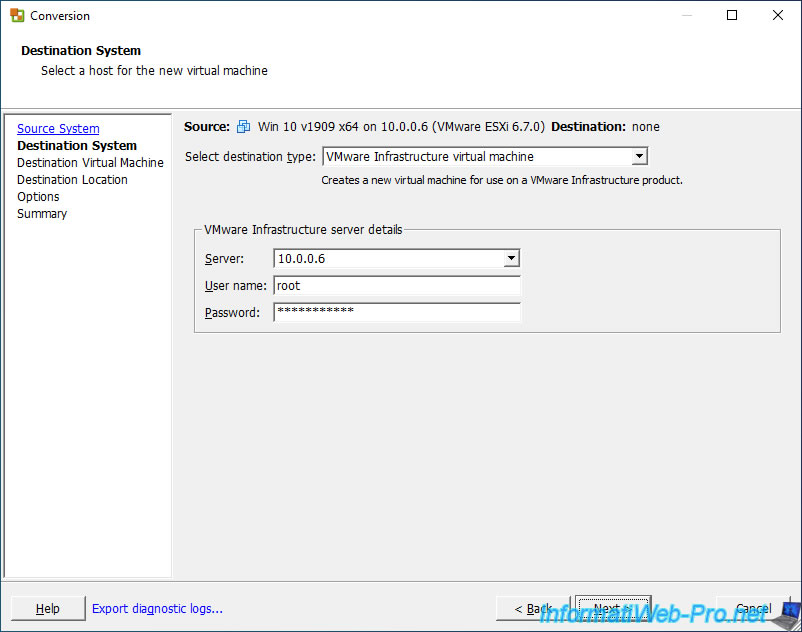The width and height of the screenshot is (802, 632).
Task: Focus the User name field containing root
Action: coord(397,286)
